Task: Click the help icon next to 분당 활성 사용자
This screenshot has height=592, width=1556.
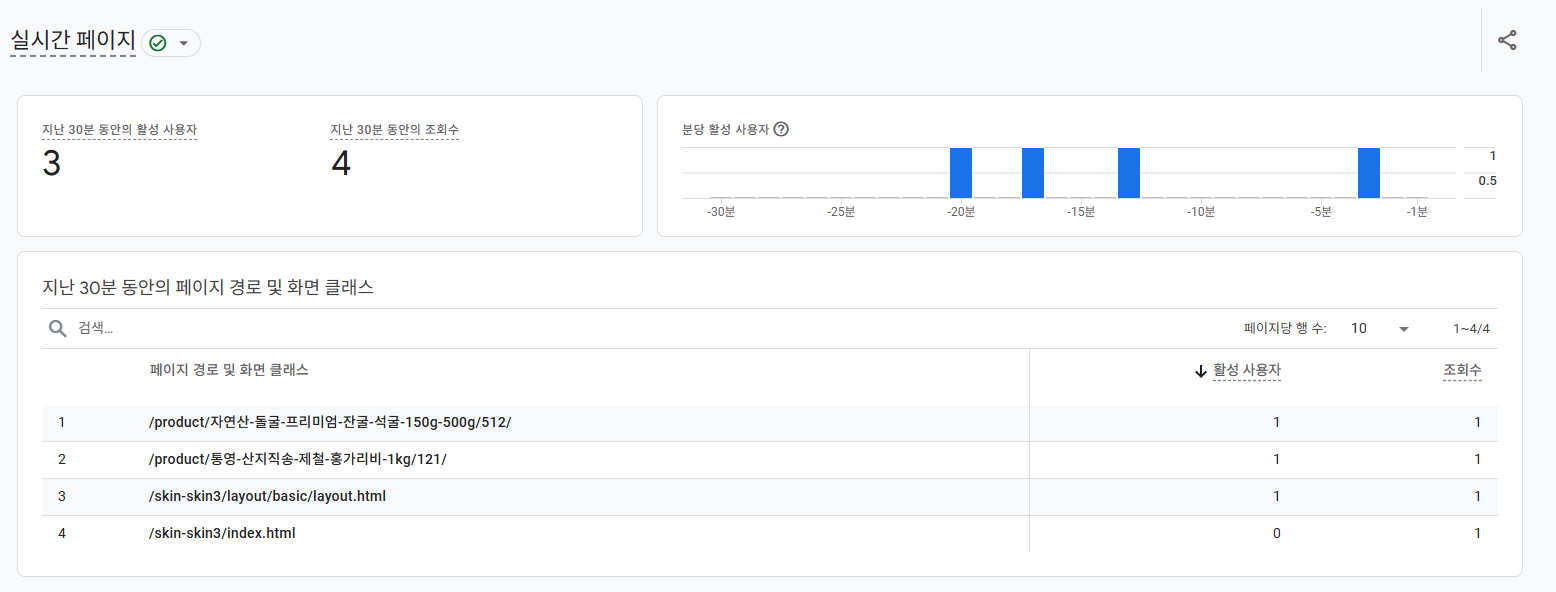Action: pos(781,129)
